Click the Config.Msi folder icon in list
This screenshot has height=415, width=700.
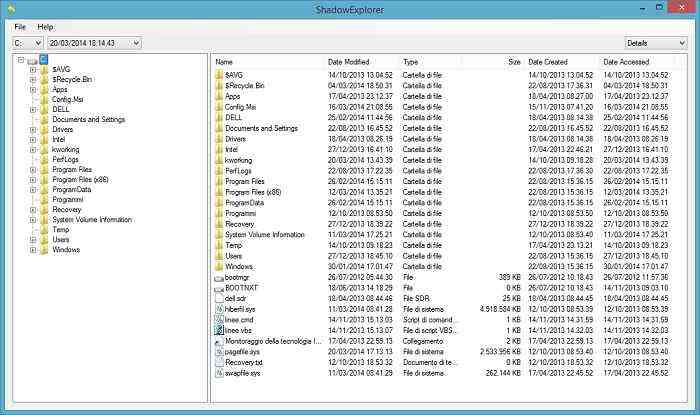point(219,107)
